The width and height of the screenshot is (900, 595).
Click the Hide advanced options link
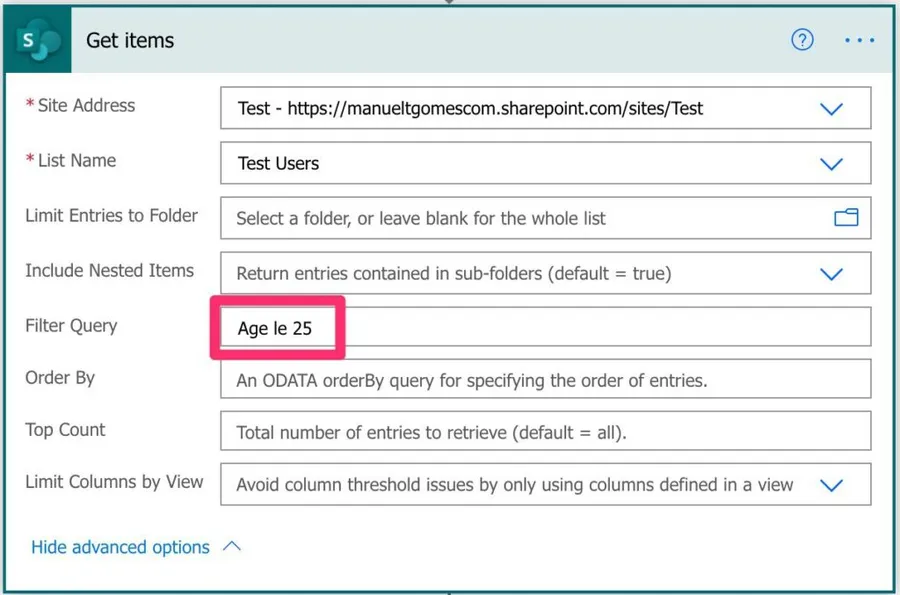tap(120, 547)
